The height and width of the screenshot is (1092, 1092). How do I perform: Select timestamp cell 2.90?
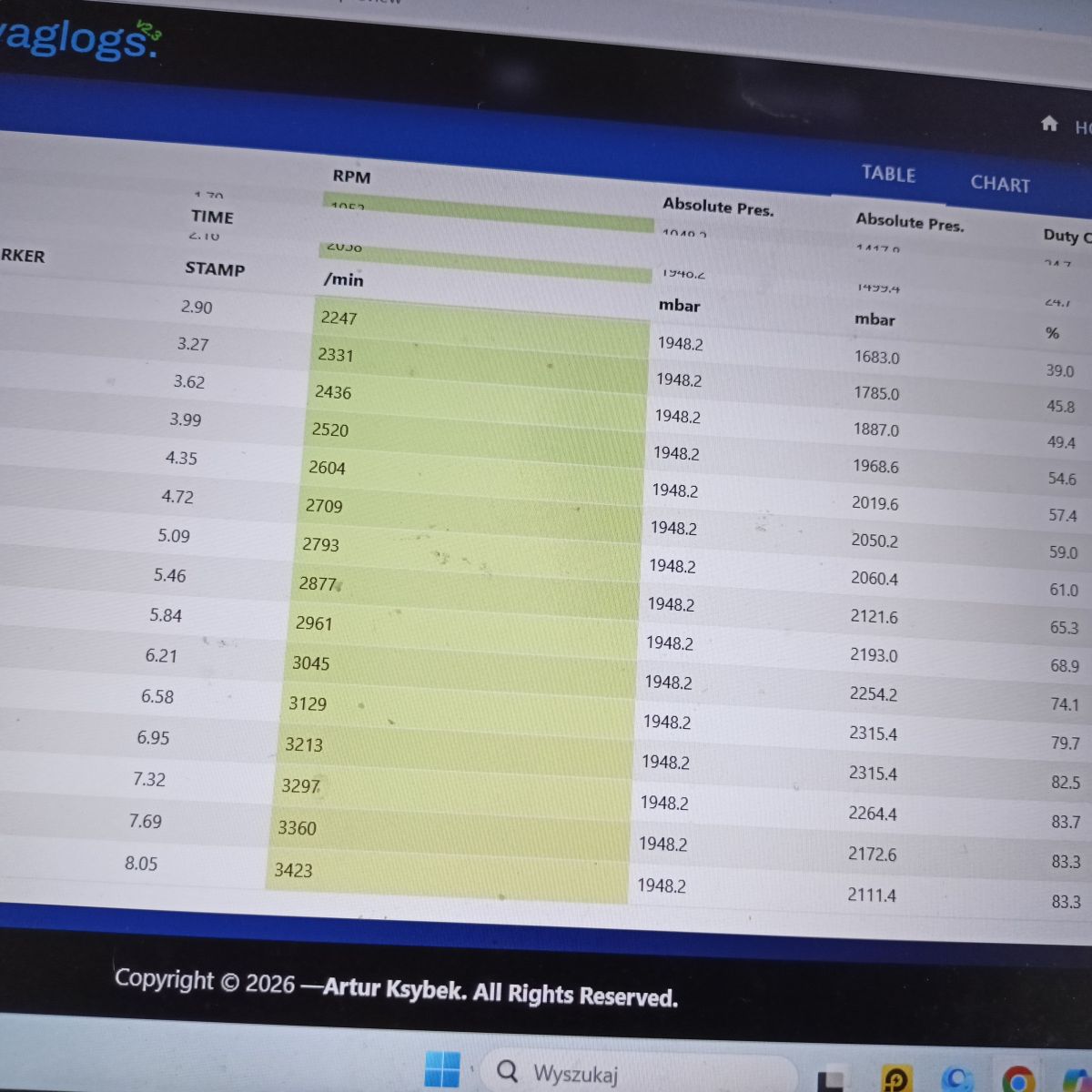click(x=197, y=307)
